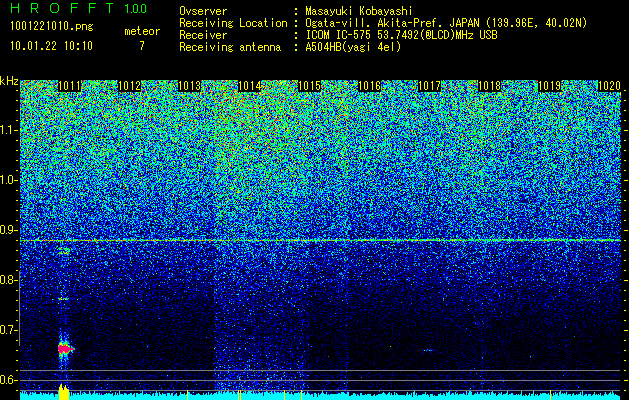Click the timestamp 10.01.22 10:10
The width and height of the screenshot is (629, 400).
51,46
